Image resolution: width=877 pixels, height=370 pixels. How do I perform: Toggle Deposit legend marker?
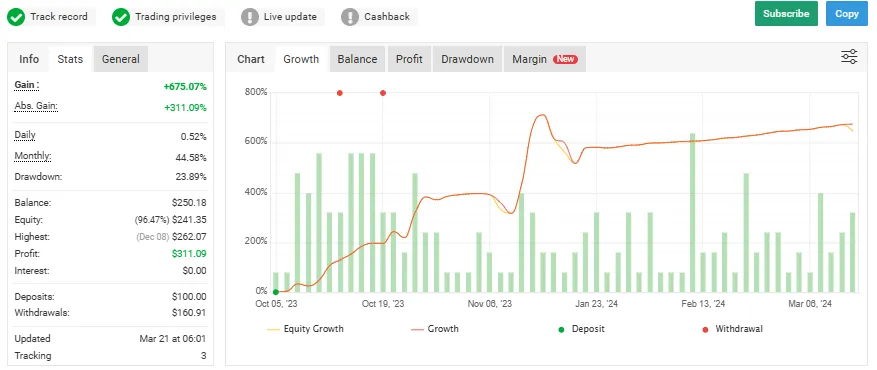pyautogui.click(x=582, y=329)
